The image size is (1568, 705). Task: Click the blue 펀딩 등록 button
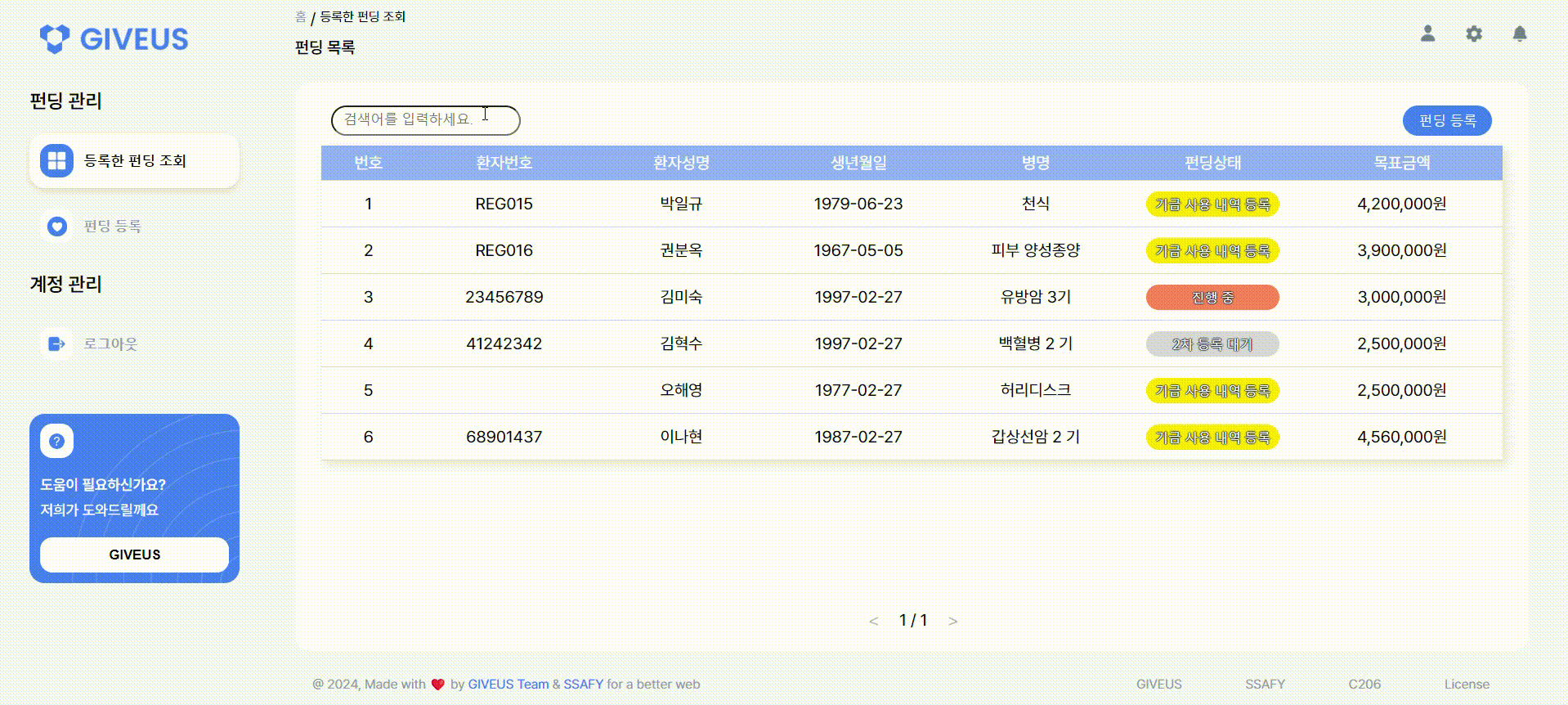pyautogui.click(x=1447, y=120)
